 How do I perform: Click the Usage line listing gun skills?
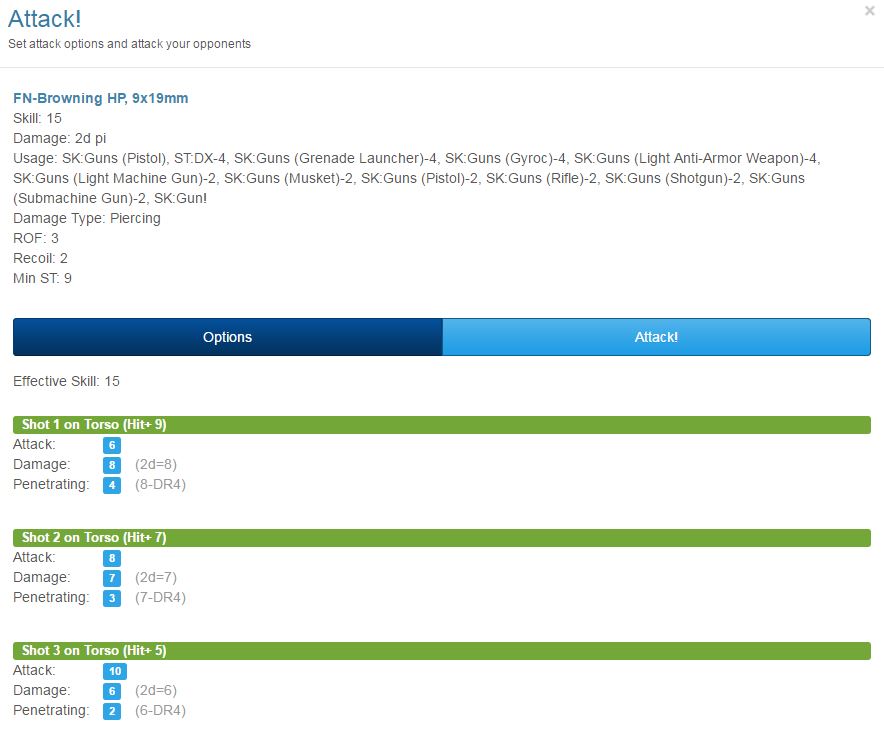tap(417, 178)
